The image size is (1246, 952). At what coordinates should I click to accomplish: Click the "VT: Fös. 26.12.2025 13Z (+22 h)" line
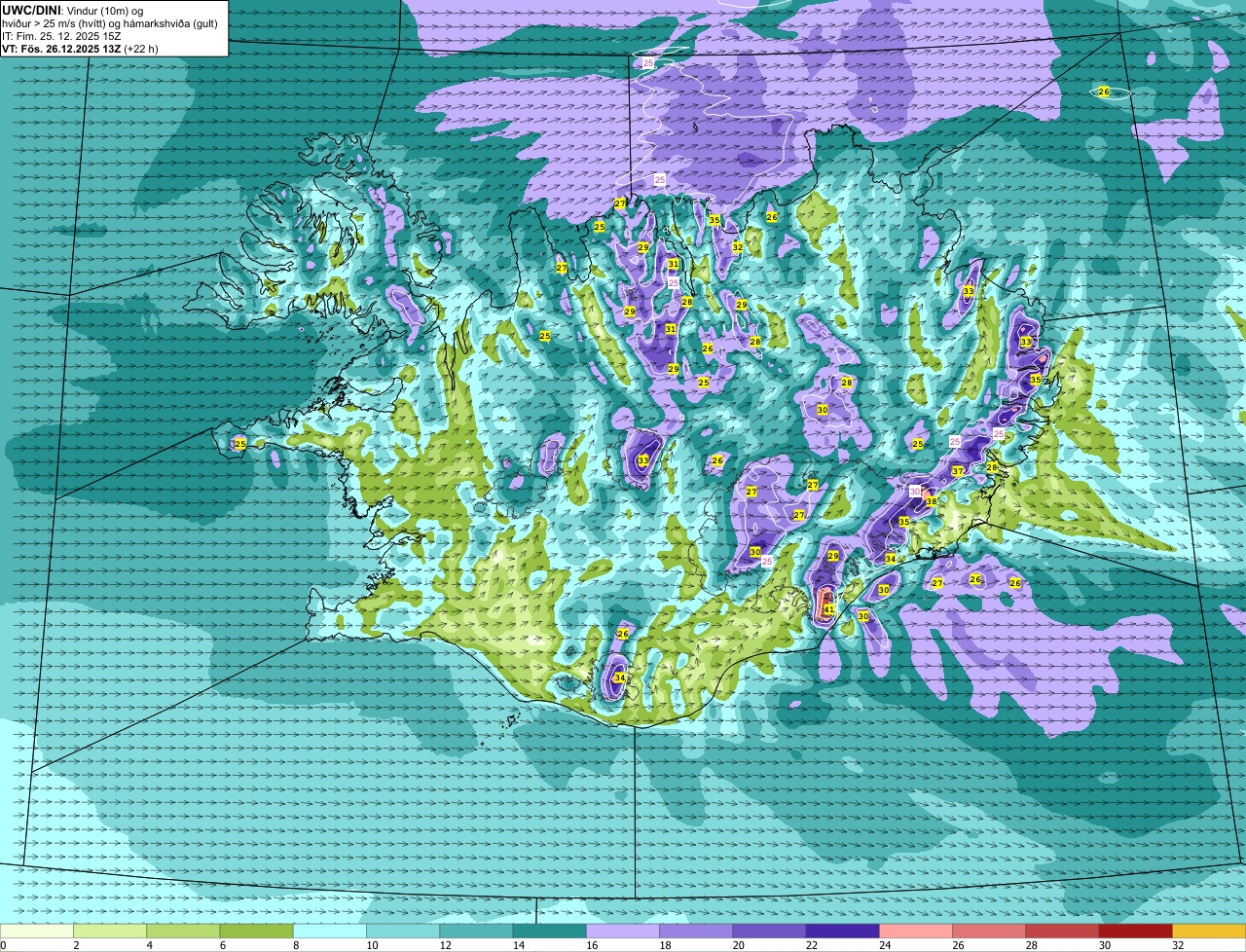click(81, 49)
